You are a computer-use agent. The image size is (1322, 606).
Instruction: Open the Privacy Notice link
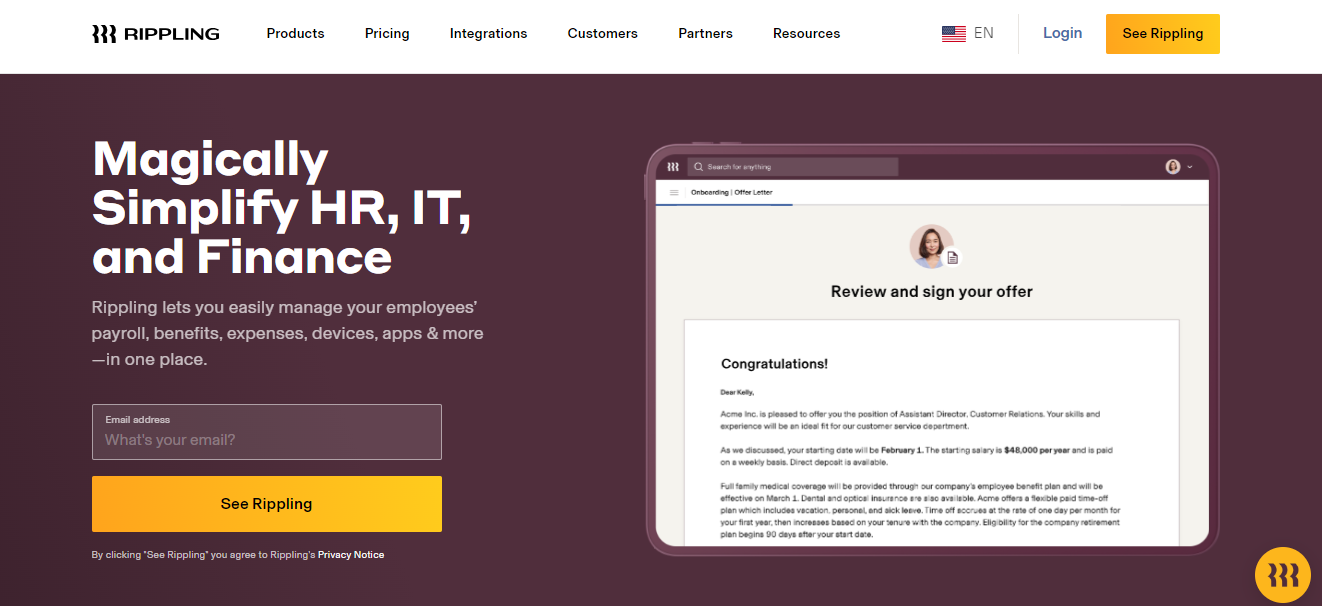pyautogui.click(x=351, y=555)
